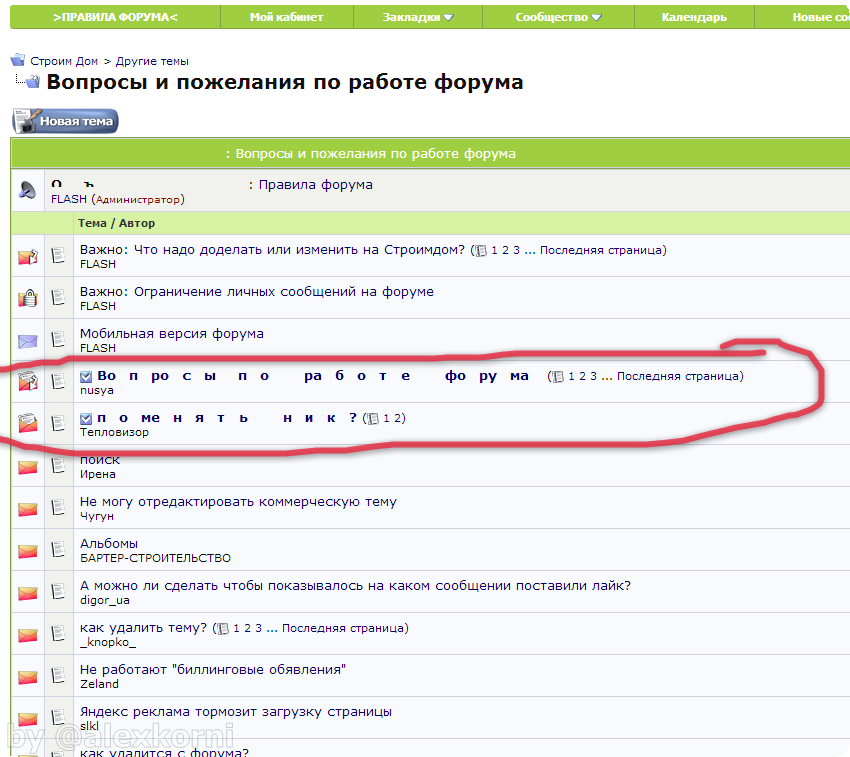The image size is (850, 757).
Task: Click the announcement megaphone icon
Action: (27, 191)
